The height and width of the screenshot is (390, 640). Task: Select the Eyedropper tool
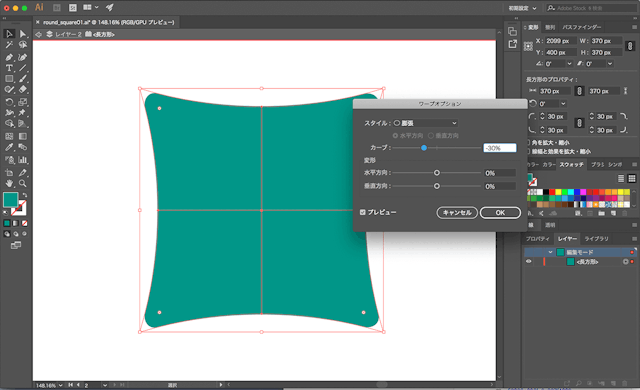[9, 147]
